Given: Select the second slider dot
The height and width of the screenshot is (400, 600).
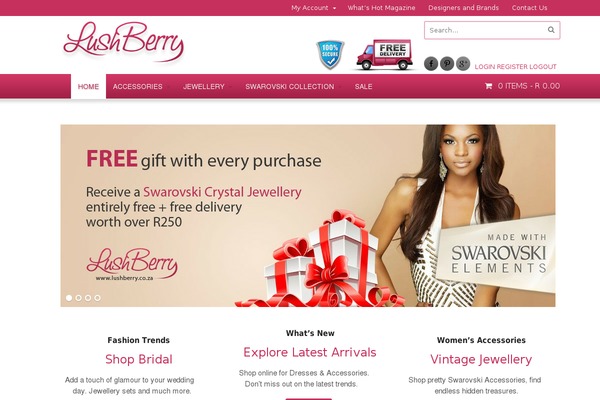Looking at the screenshot, I should [x=78, y=298].
